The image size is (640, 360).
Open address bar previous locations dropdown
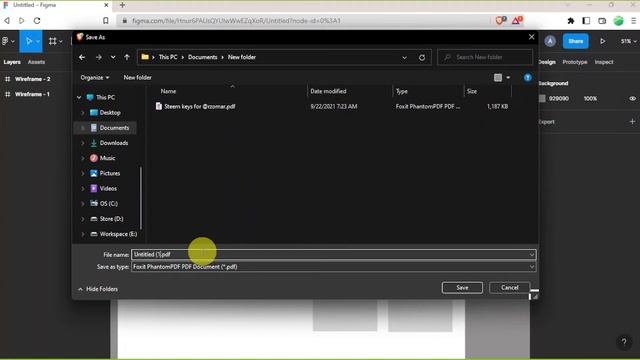pos(404,58)
